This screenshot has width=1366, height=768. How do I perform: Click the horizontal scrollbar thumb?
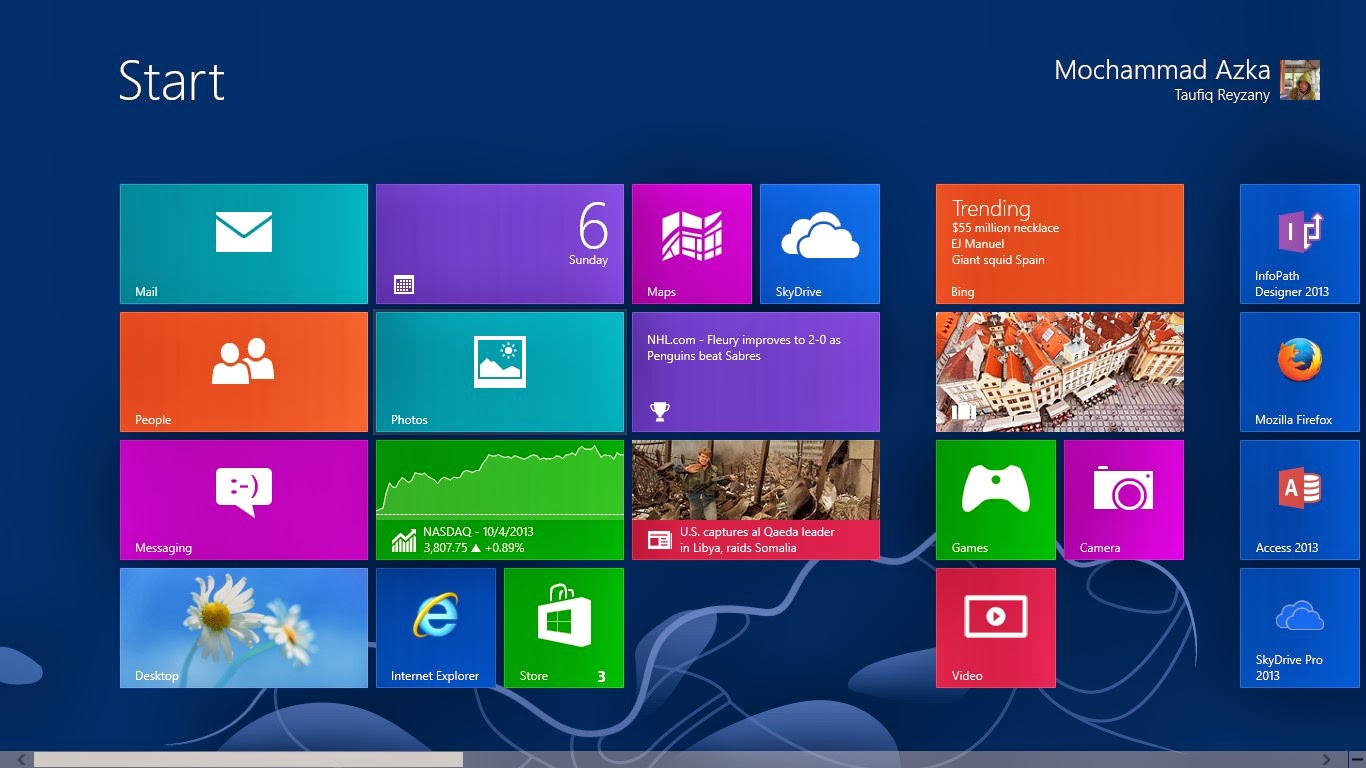(x=248, y=760)
